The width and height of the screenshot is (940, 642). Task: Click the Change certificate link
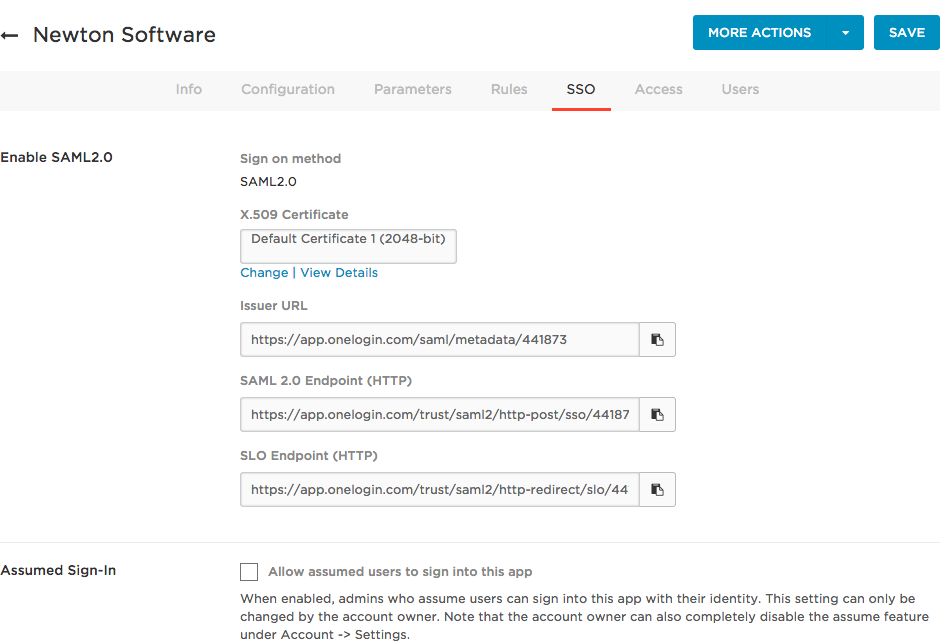tap(264, 273)
